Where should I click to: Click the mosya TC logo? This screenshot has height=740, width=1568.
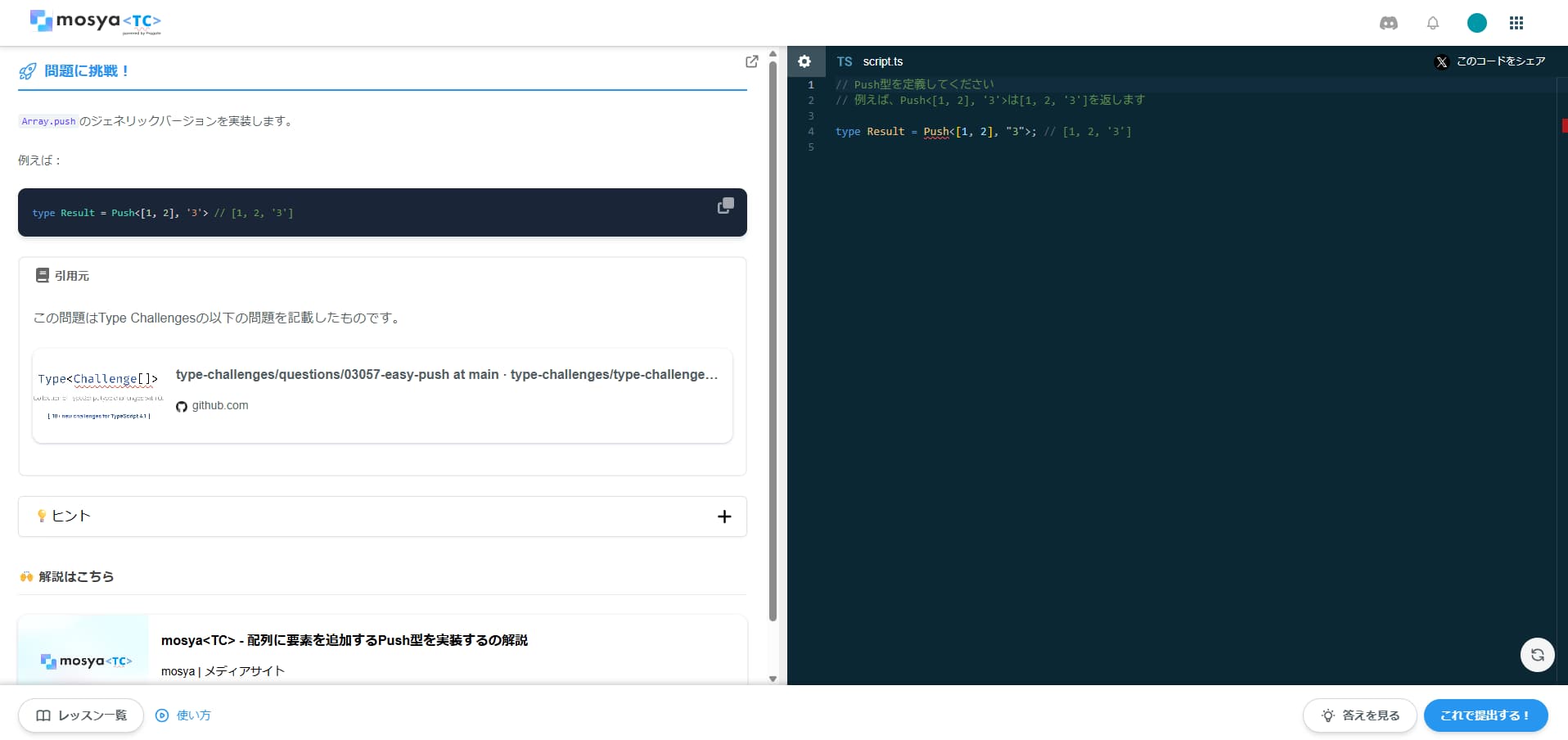pos(96,21)
